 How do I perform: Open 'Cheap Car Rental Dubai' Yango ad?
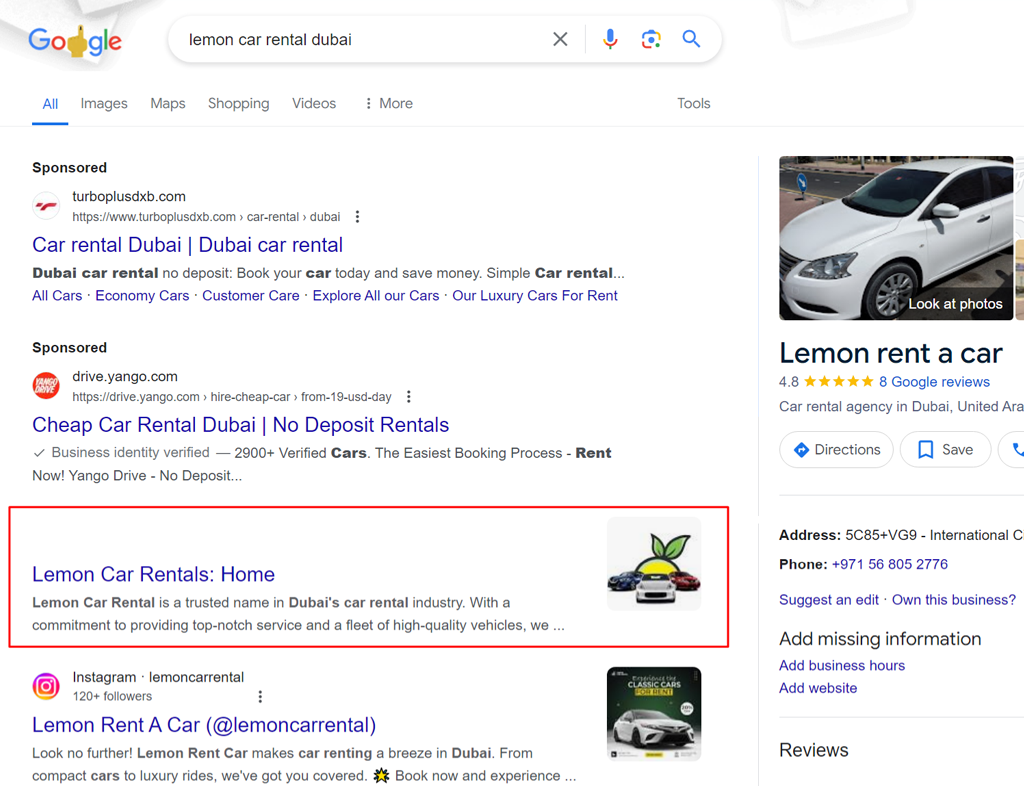coord(240,425)
